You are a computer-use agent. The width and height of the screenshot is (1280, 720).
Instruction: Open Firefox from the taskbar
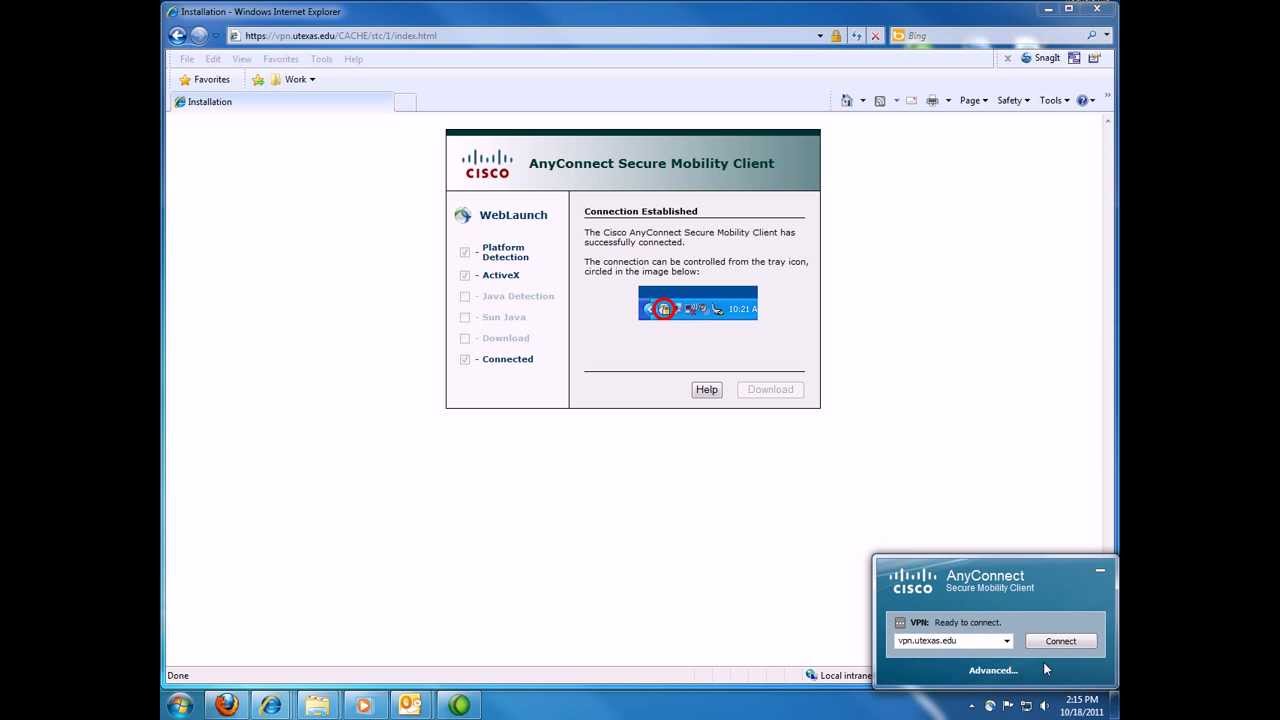pos(227,705)
